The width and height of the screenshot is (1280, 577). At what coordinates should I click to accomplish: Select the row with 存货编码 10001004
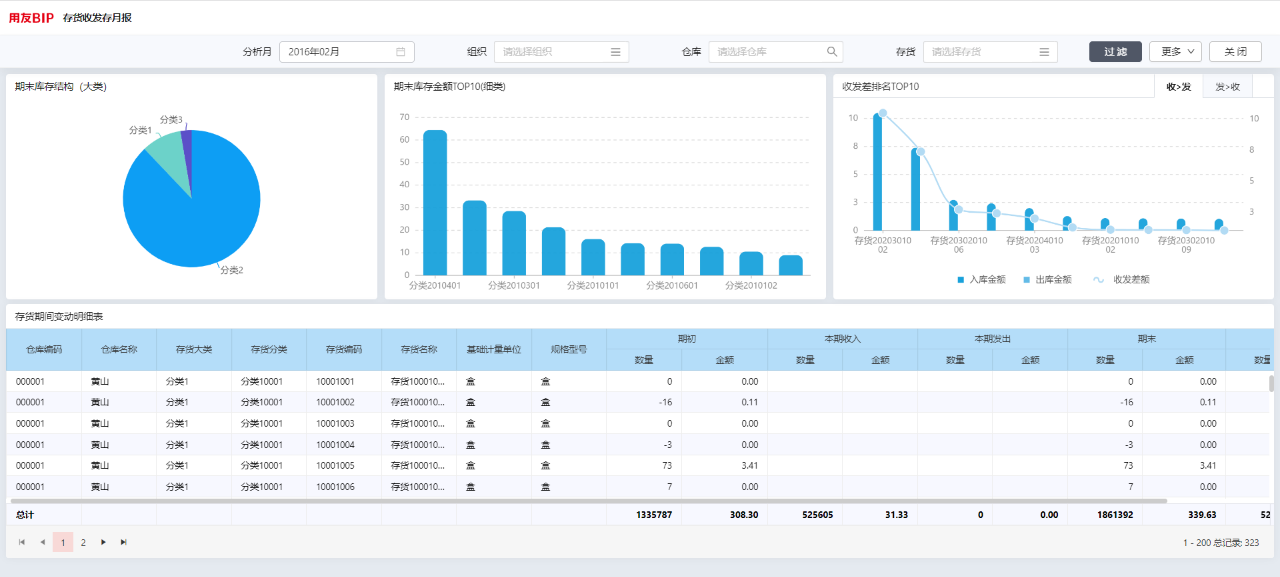[637, 444]
